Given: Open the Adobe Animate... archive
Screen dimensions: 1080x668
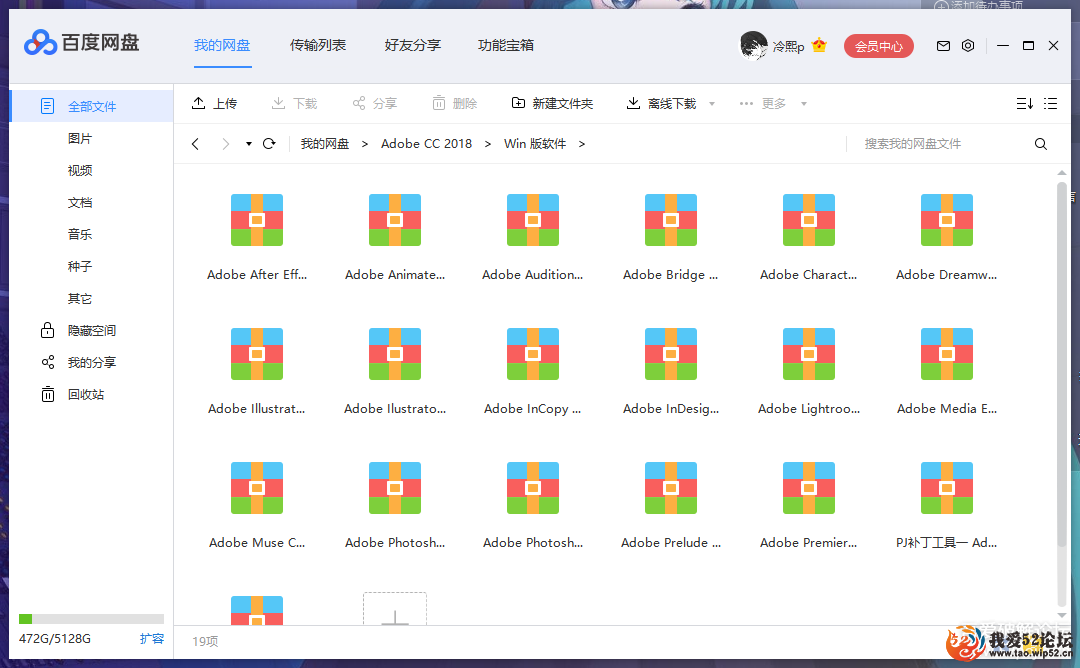Looking at the screenshot, I should point(395,220).
